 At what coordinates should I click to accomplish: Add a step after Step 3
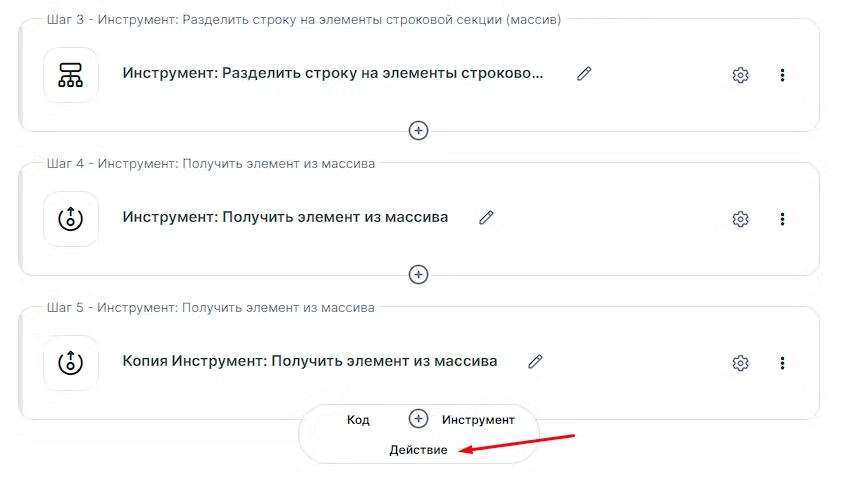(419, 130)
